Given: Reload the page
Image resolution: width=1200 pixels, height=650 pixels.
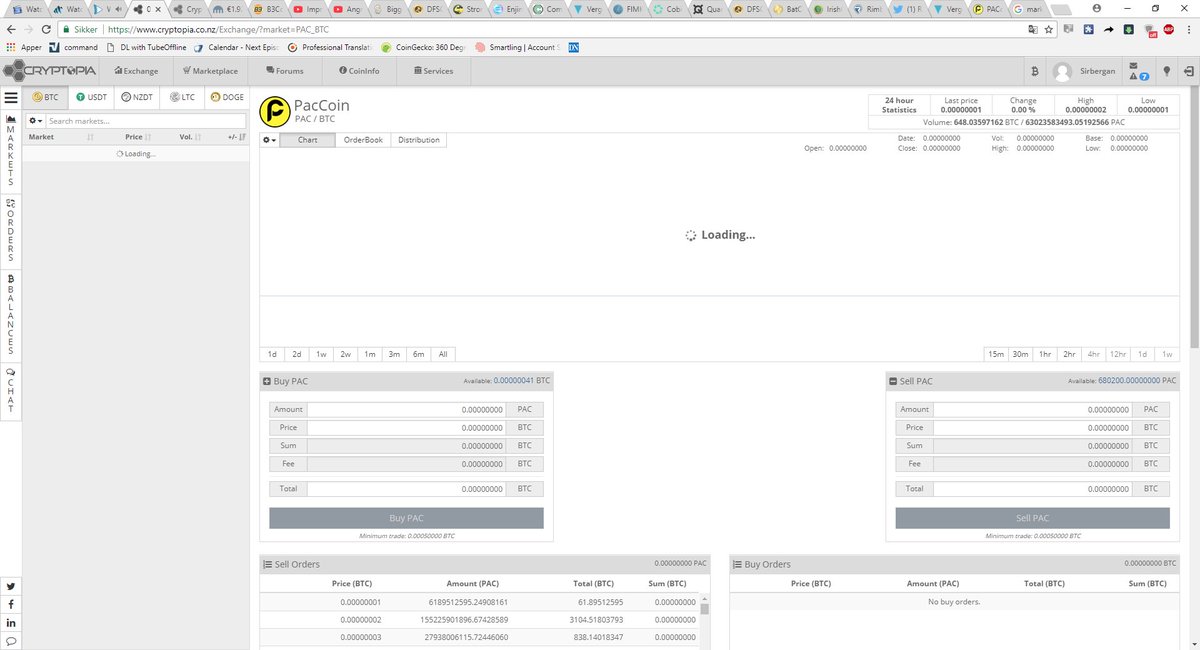Looking at the screenshot, I should 46,29.
